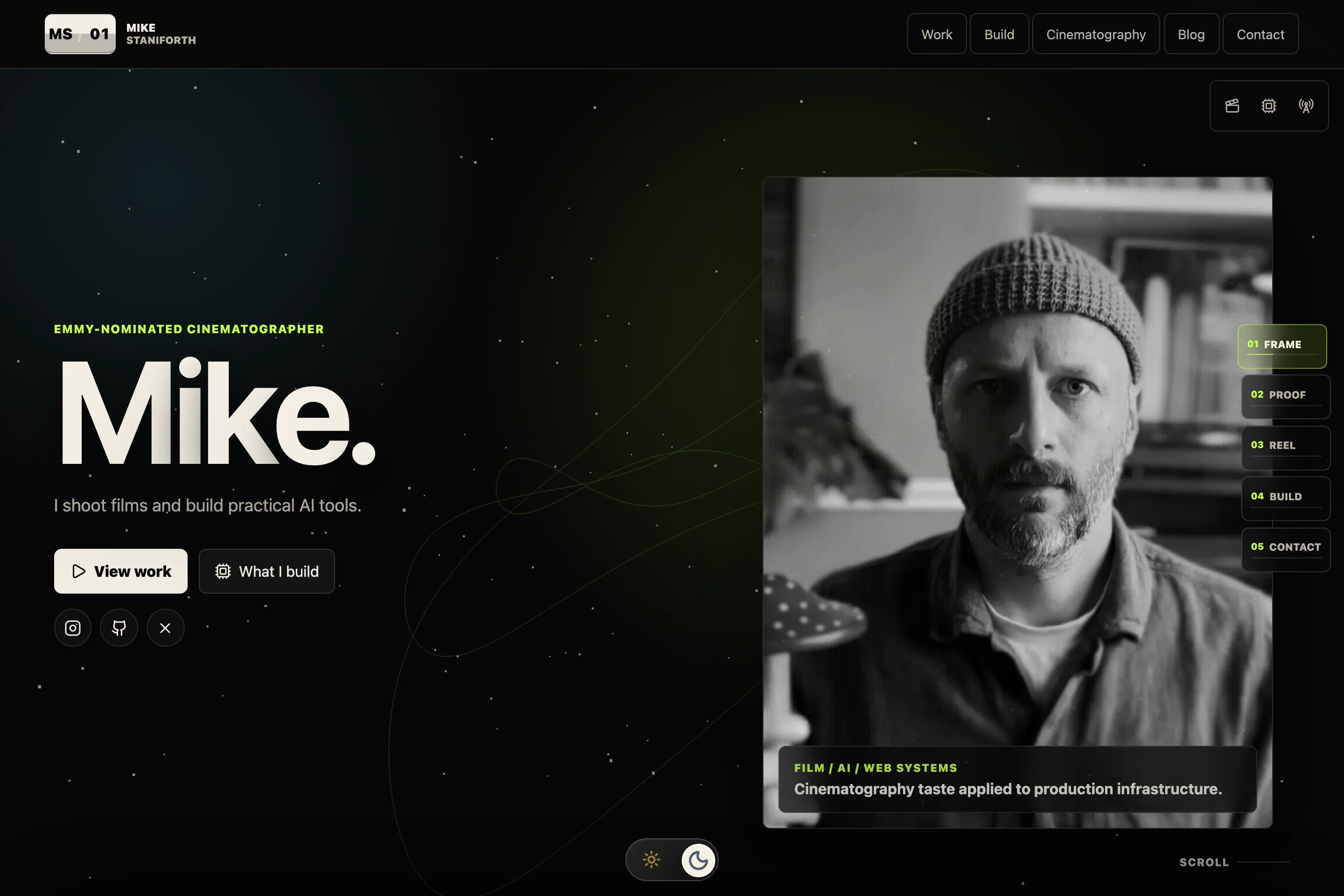Click 'I shoot films and build practical AI tools.'
This screenshot has width=1344, height=896.
[207, 505]
